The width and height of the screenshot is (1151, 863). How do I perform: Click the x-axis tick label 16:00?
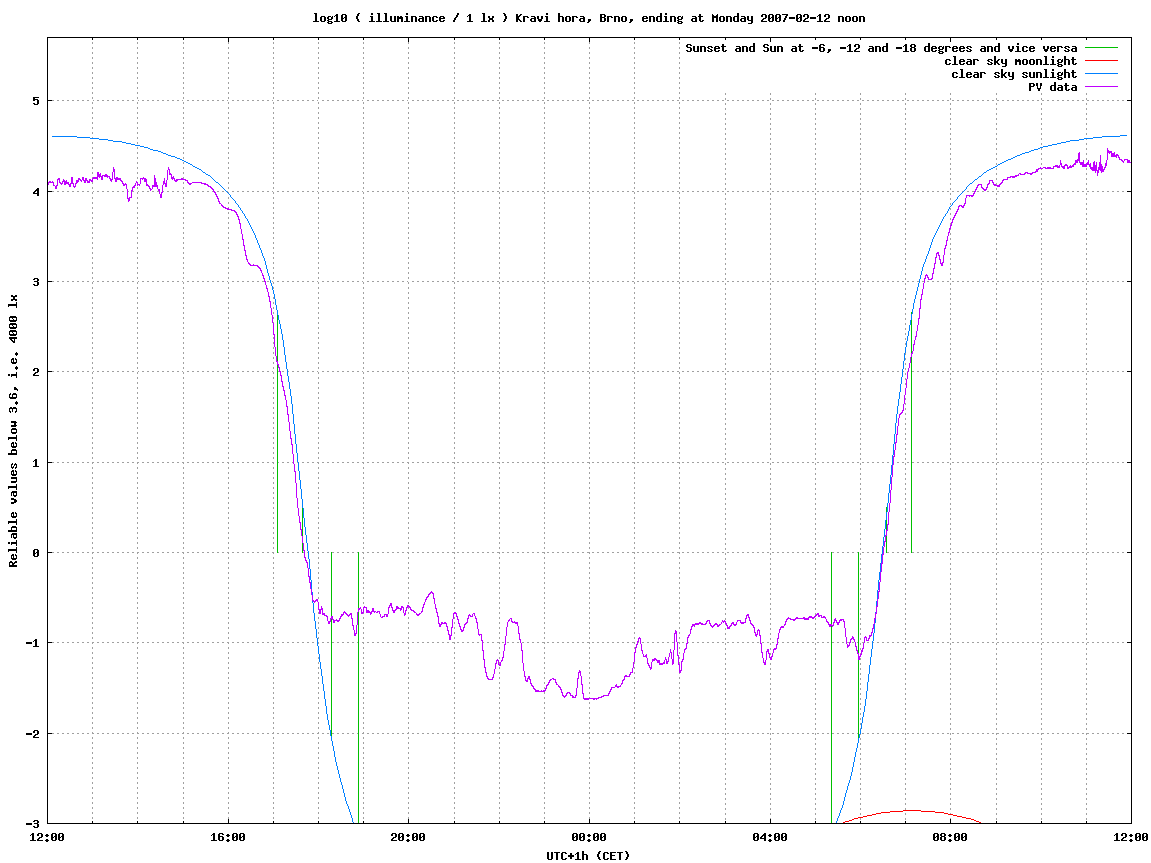pos(228,837)
